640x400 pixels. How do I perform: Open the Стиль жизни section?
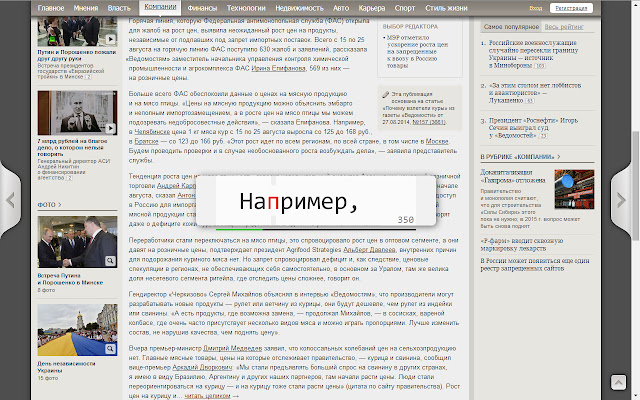pos(446,8)
